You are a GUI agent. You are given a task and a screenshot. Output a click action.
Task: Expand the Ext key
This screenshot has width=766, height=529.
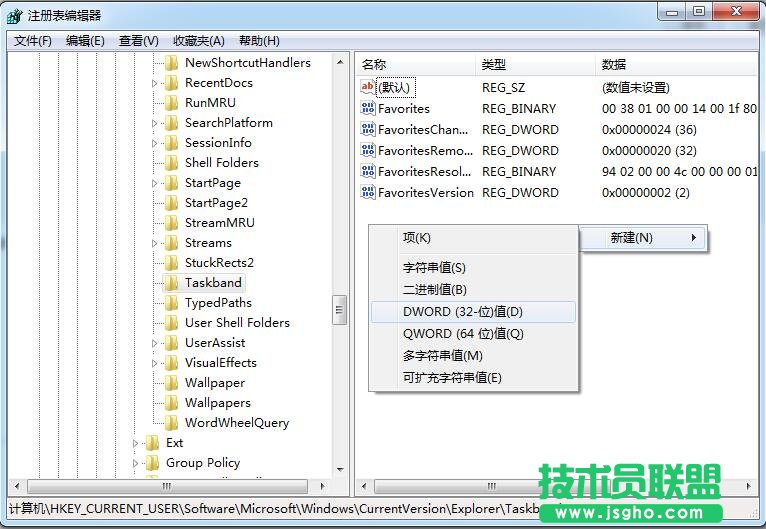coord(135,444)
